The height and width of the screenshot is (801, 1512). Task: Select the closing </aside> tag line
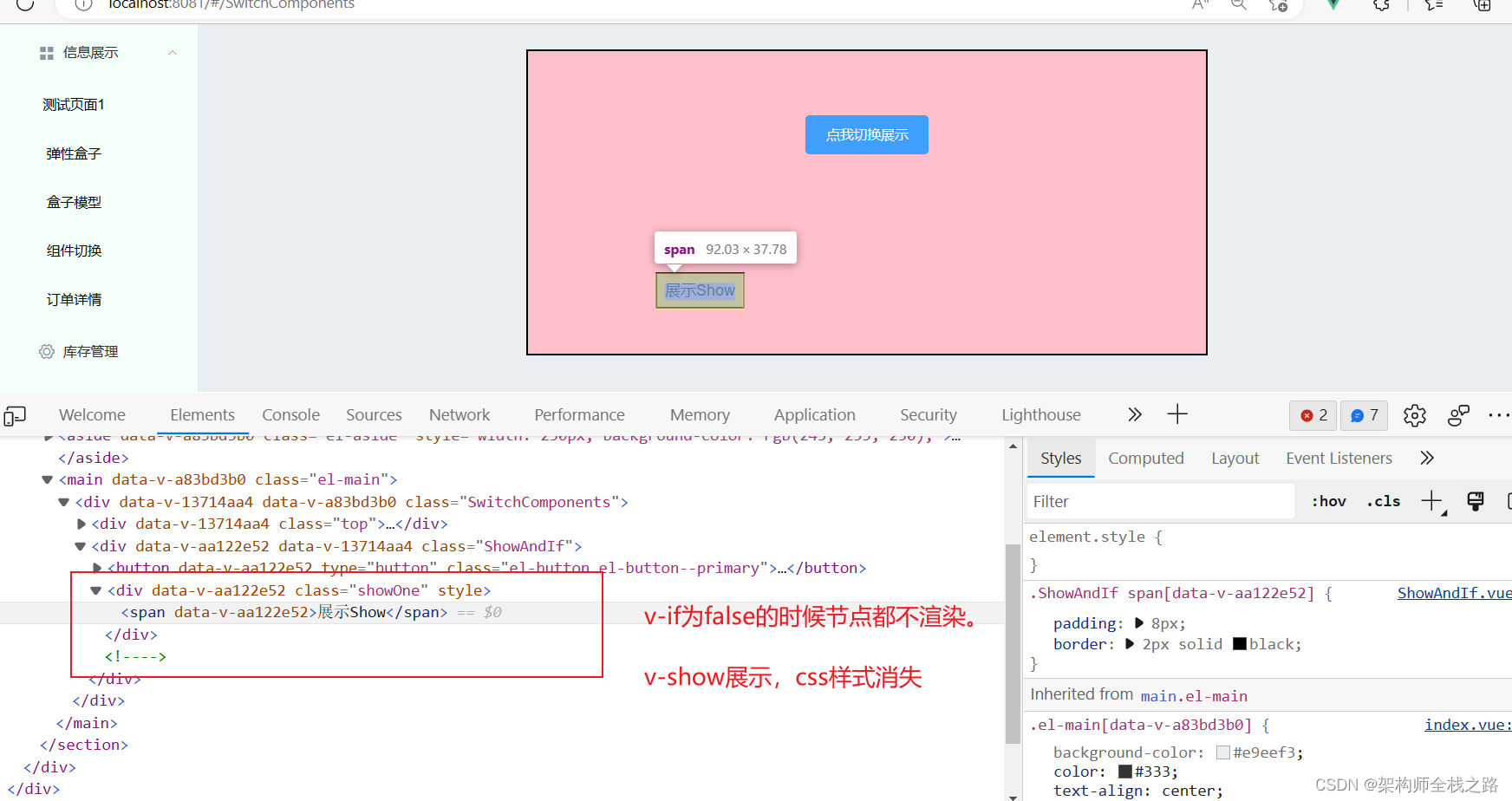[93, 458]
